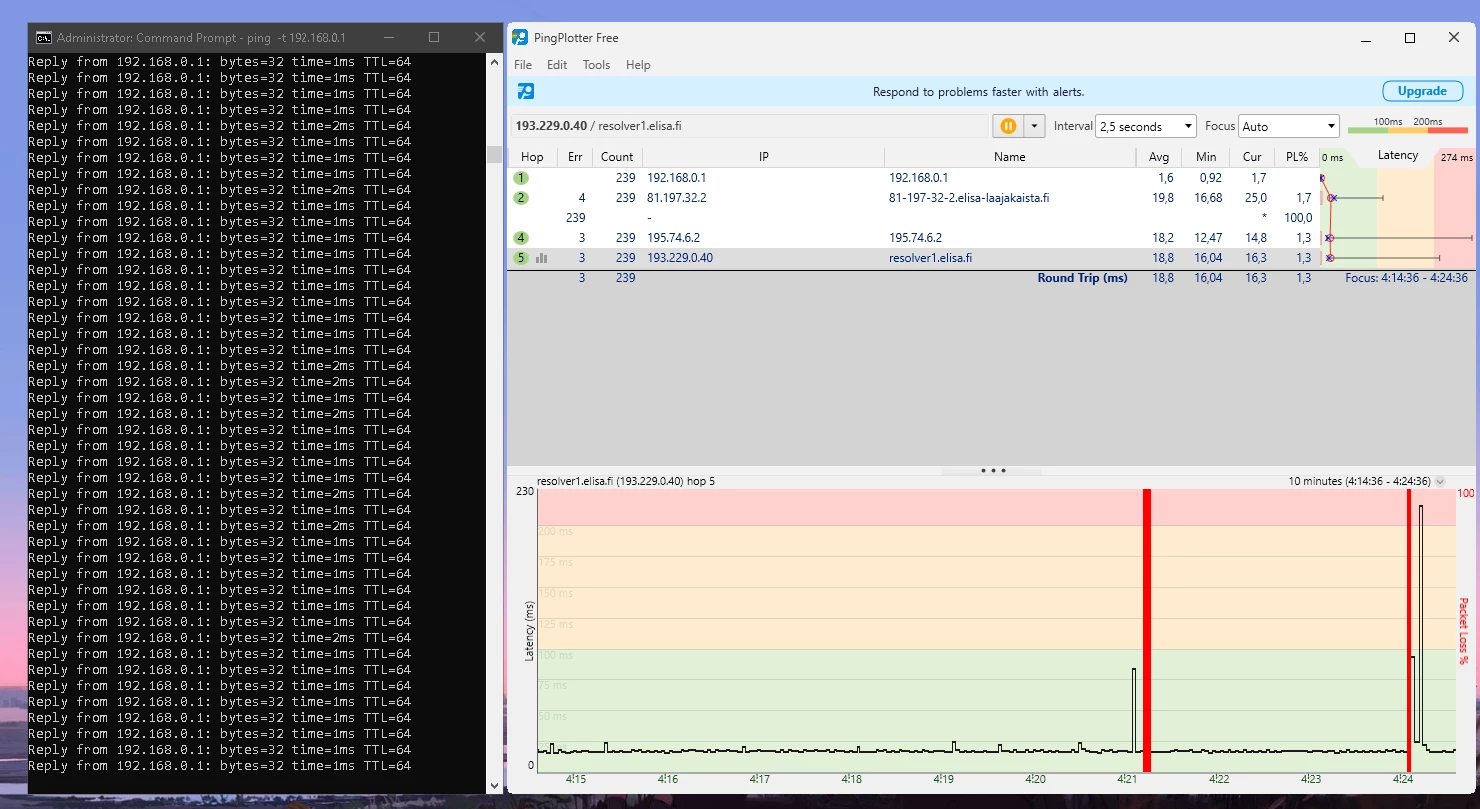Viewport: 1480px width, 809px height.
Task: Open the File menu in PingPlotter
Action: point(523,65)
